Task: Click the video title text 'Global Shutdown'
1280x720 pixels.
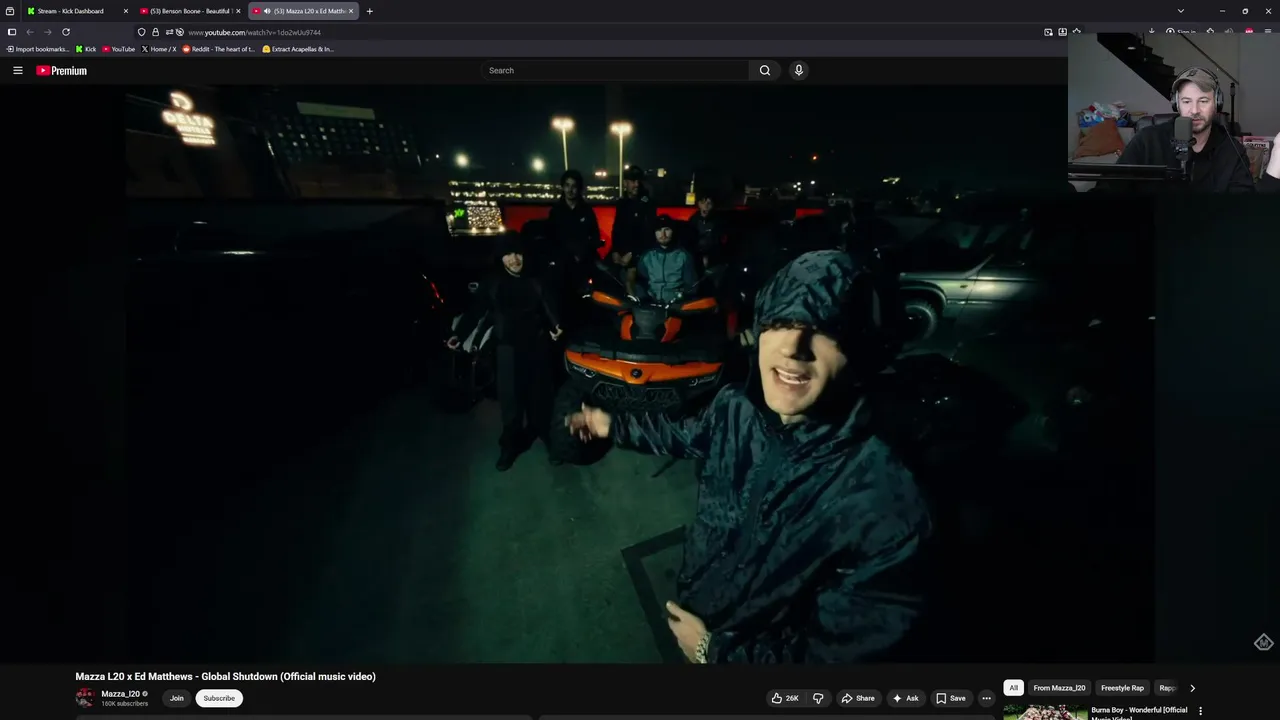Action: pos(239,677)
